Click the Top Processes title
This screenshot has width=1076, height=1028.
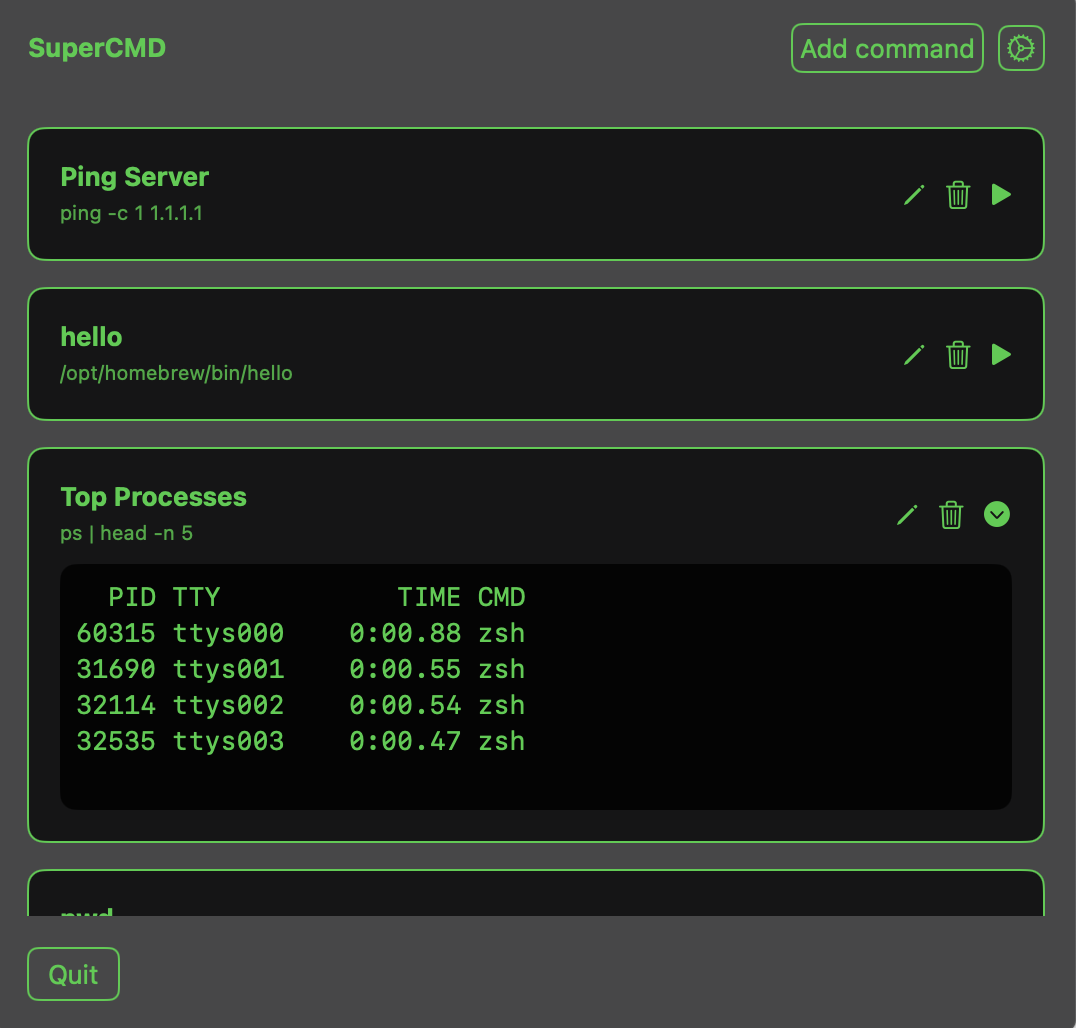coord(153,497)
